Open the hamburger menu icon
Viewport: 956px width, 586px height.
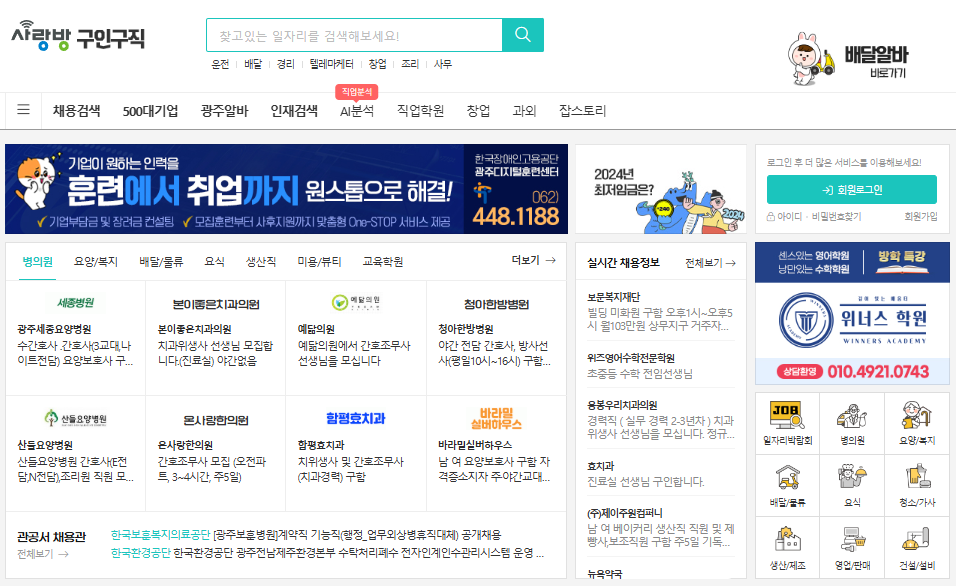point(23,110)
